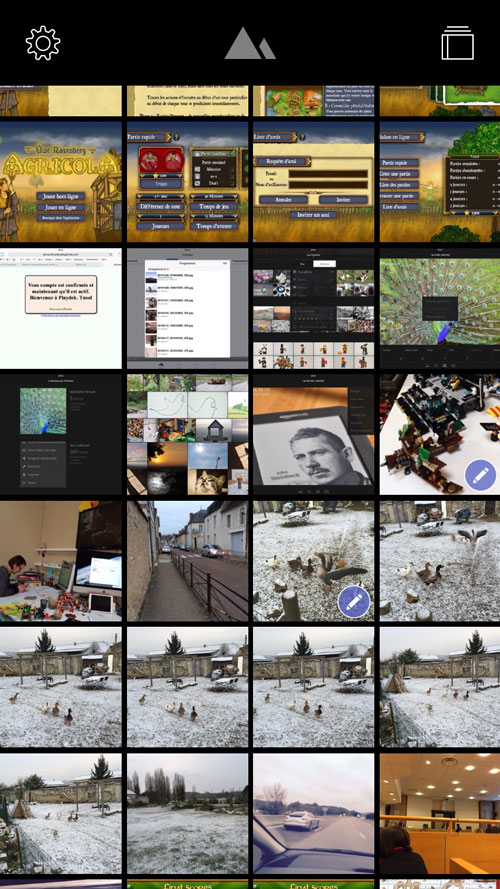Open the albums stack icon
The image size is (500, 889).
click(457, 43)
